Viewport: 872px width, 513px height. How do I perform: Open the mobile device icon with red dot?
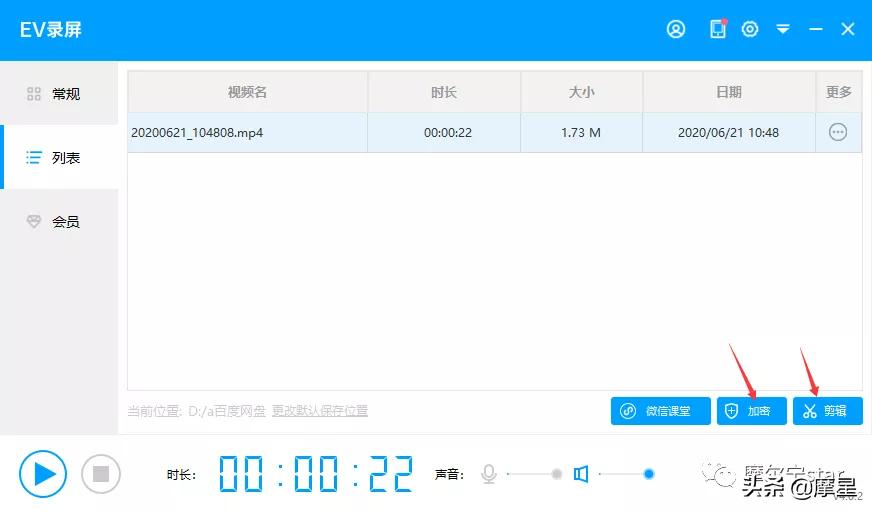(718, 29)
